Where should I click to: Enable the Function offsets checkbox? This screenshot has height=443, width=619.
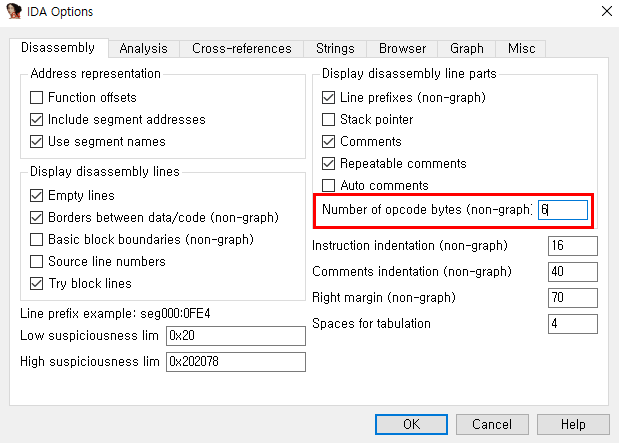(x=36, y=98)
